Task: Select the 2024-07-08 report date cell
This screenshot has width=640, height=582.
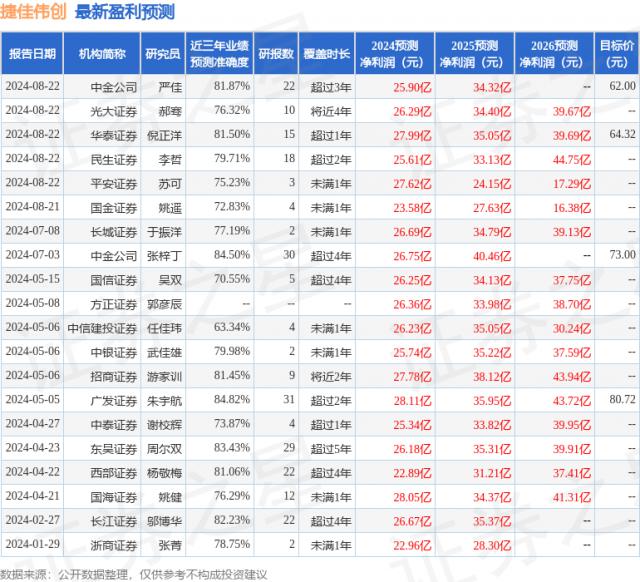Action: (x=32, y=230)
